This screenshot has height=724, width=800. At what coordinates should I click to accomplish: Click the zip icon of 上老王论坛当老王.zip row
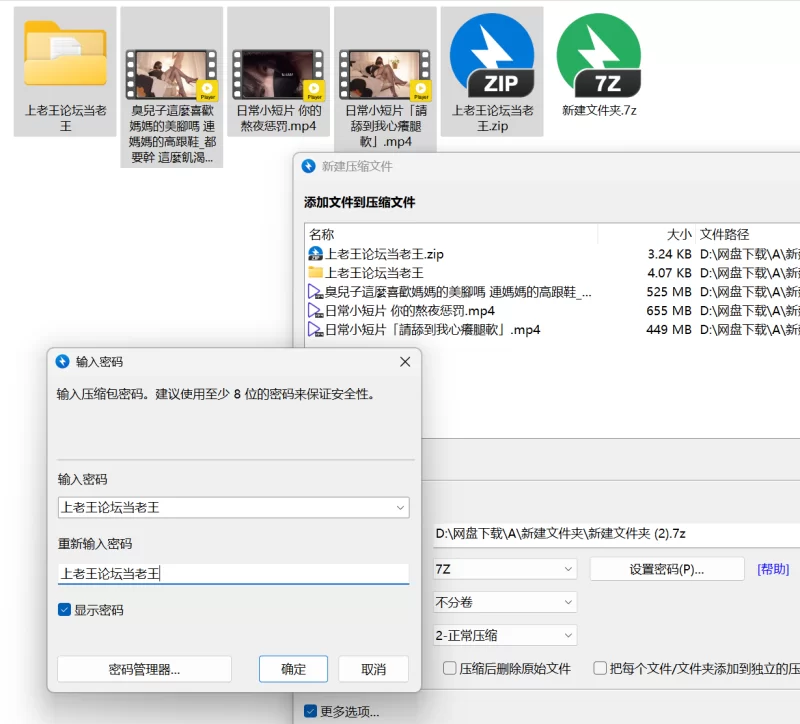click(x=315, y=254)
